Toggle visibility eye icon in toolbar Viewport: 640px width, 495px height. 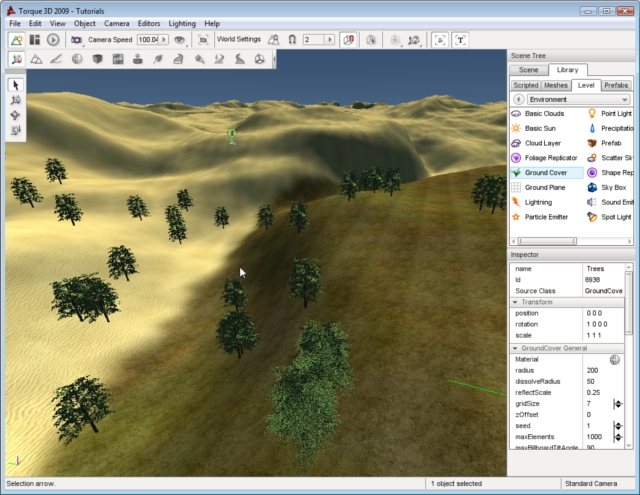click(180, 40)
